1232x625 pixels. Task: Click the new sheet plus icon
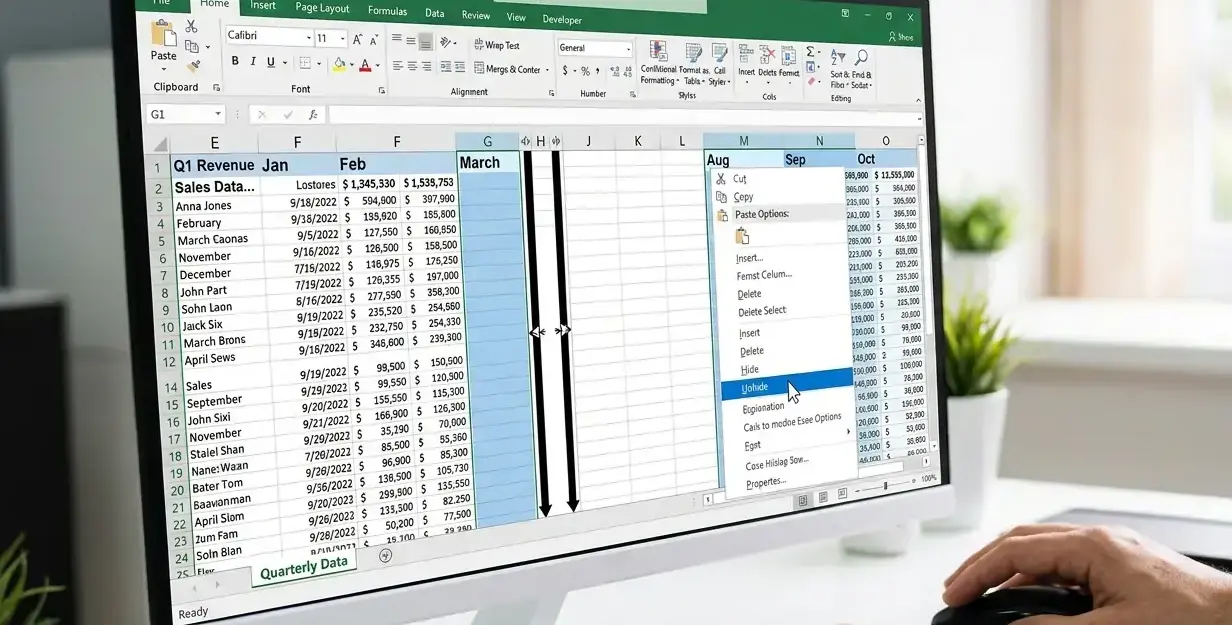pos(386,556)
